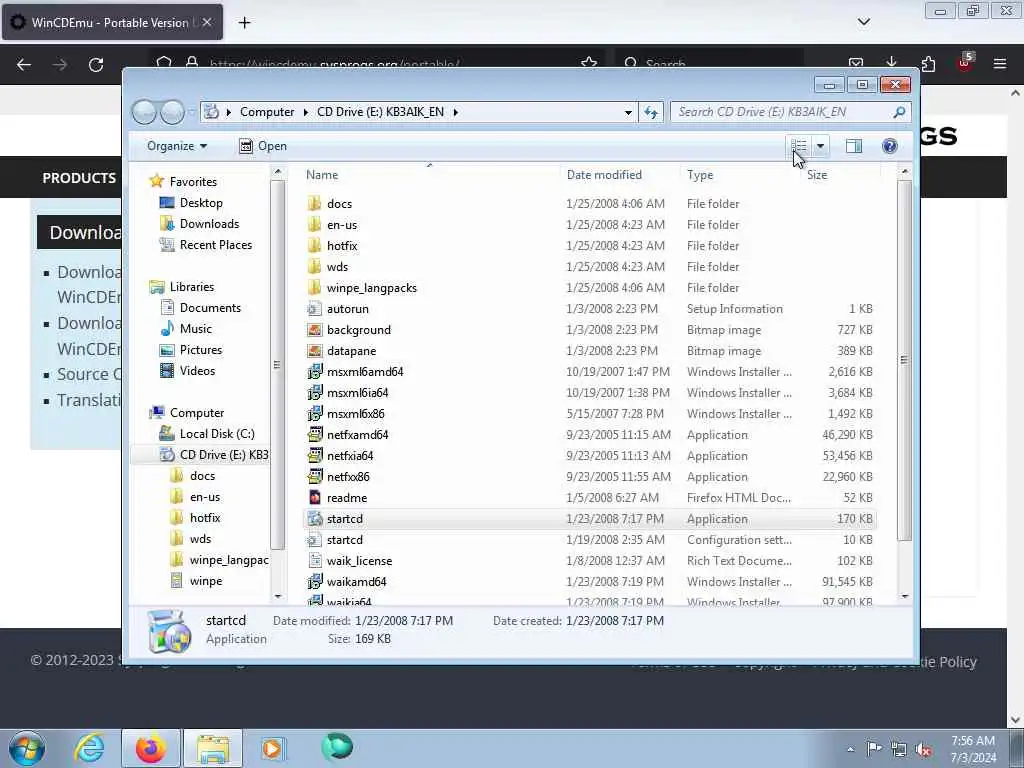Select Desktop in Favorites
The height and width of the screenshot is (768, 1024).
point(201,203)
